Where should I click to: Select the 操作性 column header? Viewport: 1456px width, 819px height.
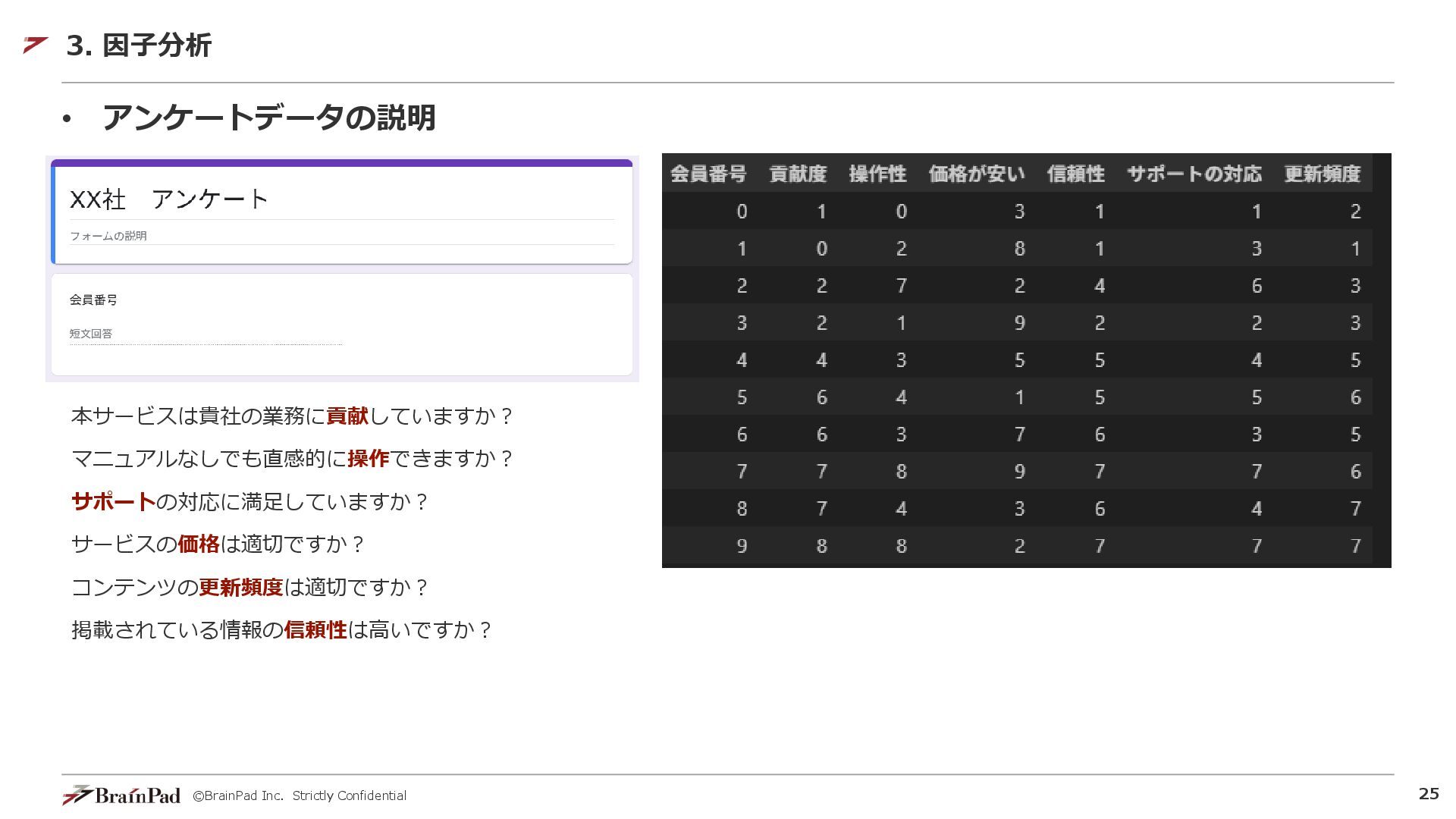[877, 174]
